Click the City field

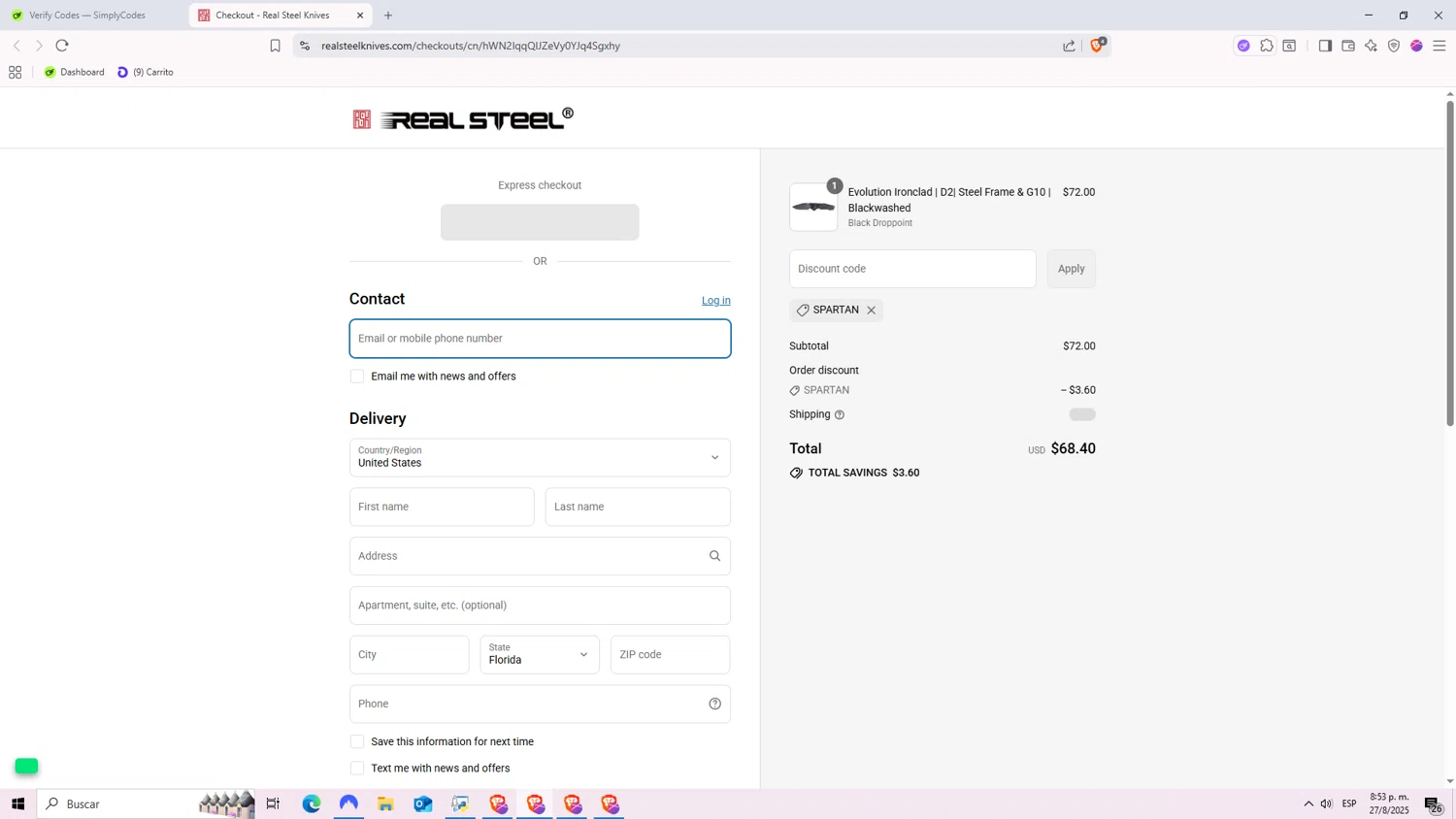(410, 655)
